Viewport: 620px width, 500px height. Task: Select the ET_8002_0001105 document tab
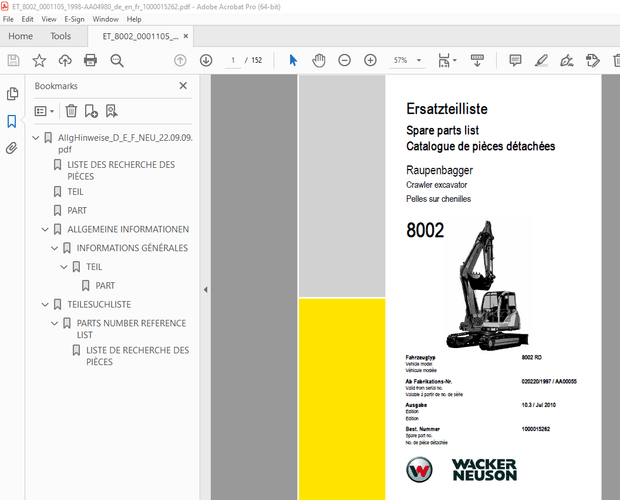point(140,36)
